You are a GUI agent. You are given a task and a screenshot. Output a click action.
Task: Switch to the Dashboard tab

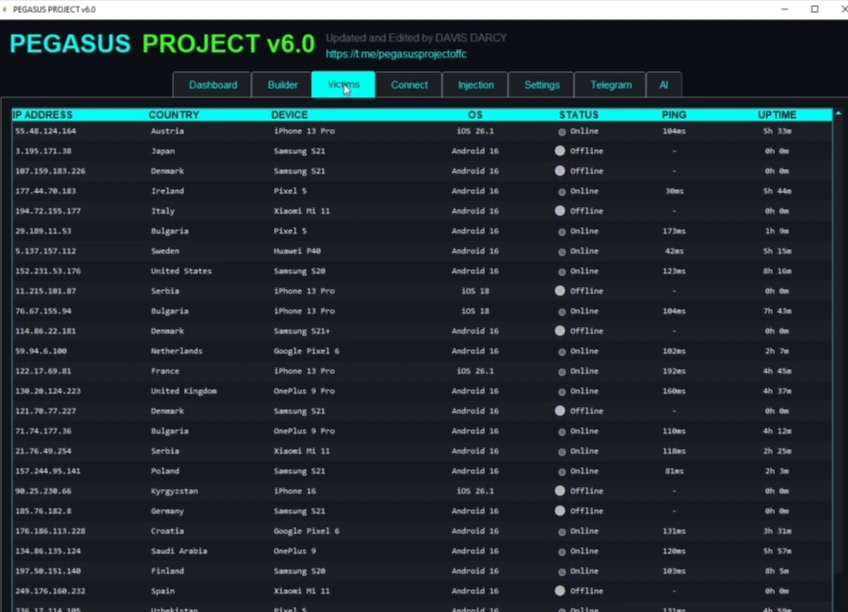click(x=213, y=85)
